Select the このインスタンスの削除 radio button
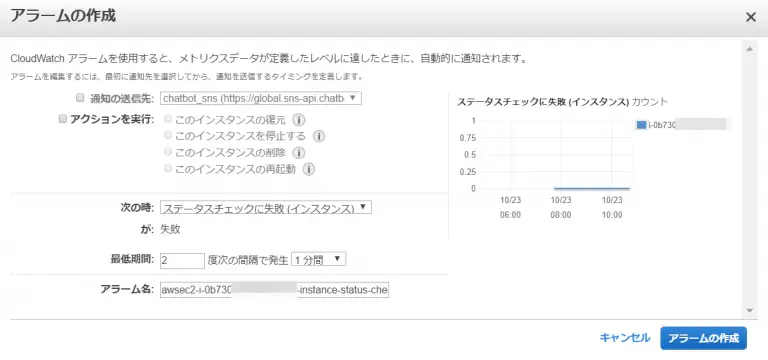768x360 pixels. [168, 152]
